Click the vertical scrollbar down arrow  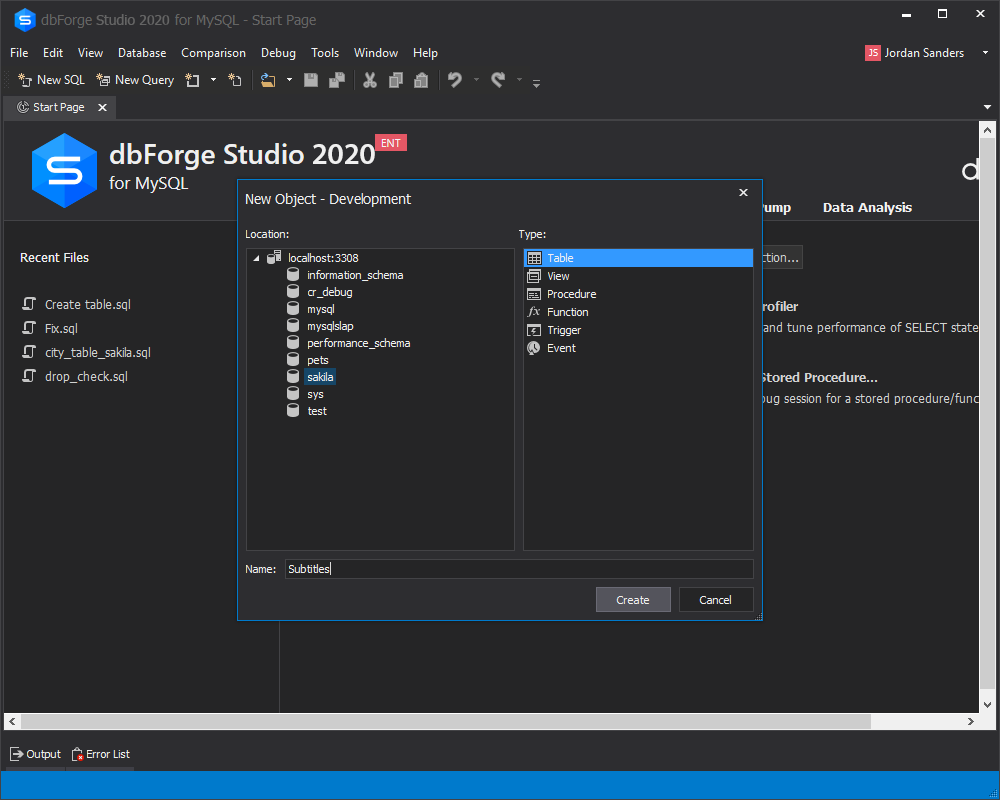coord(987,705)
